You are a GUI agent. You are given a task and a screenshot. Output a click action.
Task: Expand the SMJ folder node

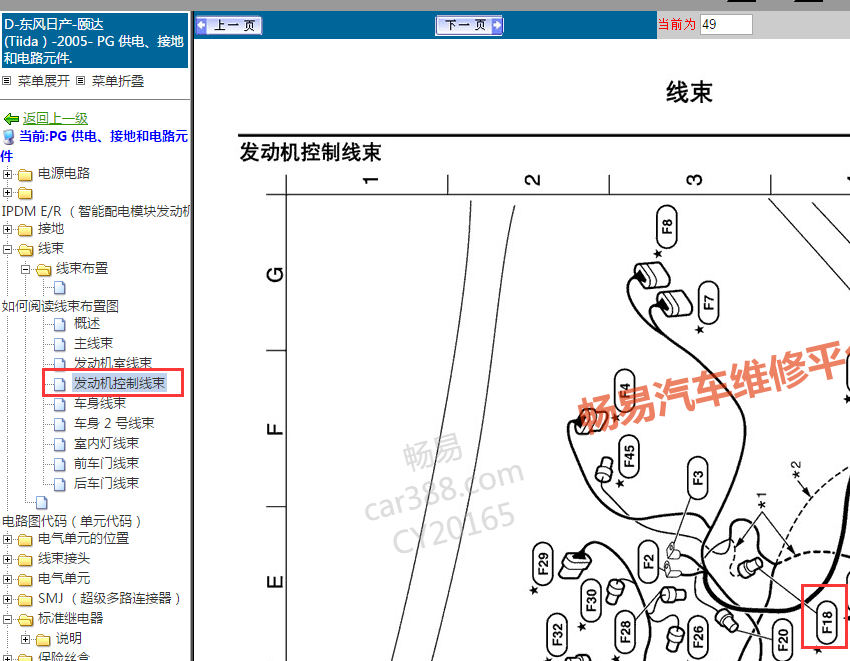tap(7, 599)
